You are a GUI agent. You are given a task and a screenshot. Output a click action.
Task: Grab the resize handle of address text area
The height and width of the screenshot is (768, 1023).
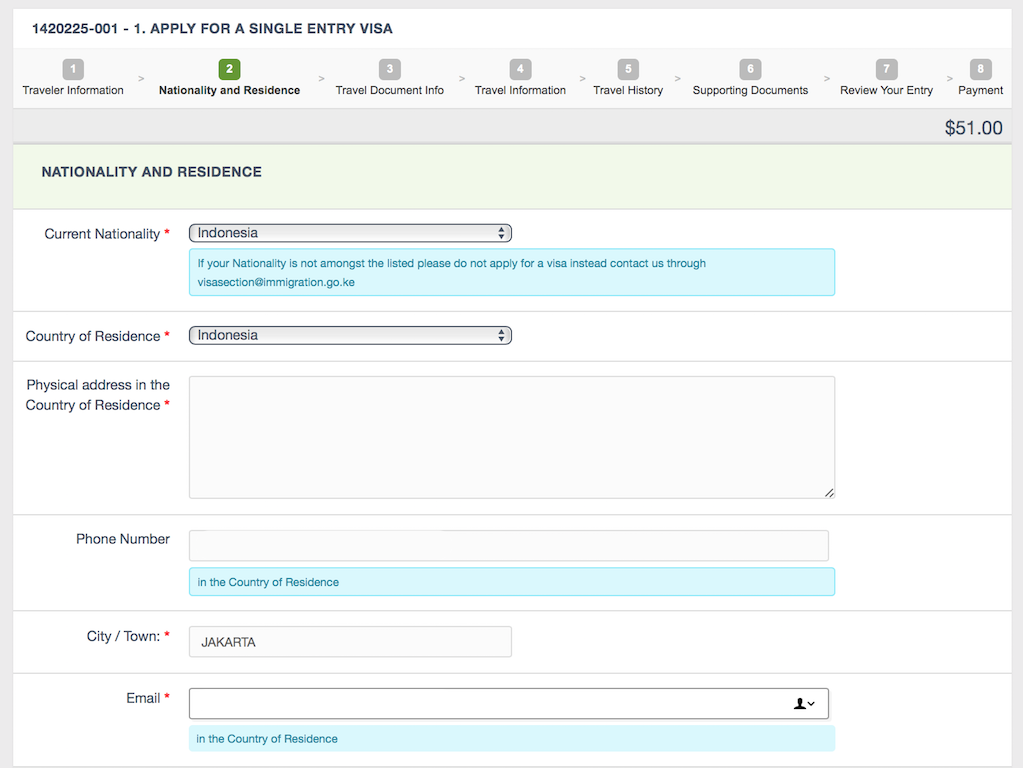tap(829, 492)
